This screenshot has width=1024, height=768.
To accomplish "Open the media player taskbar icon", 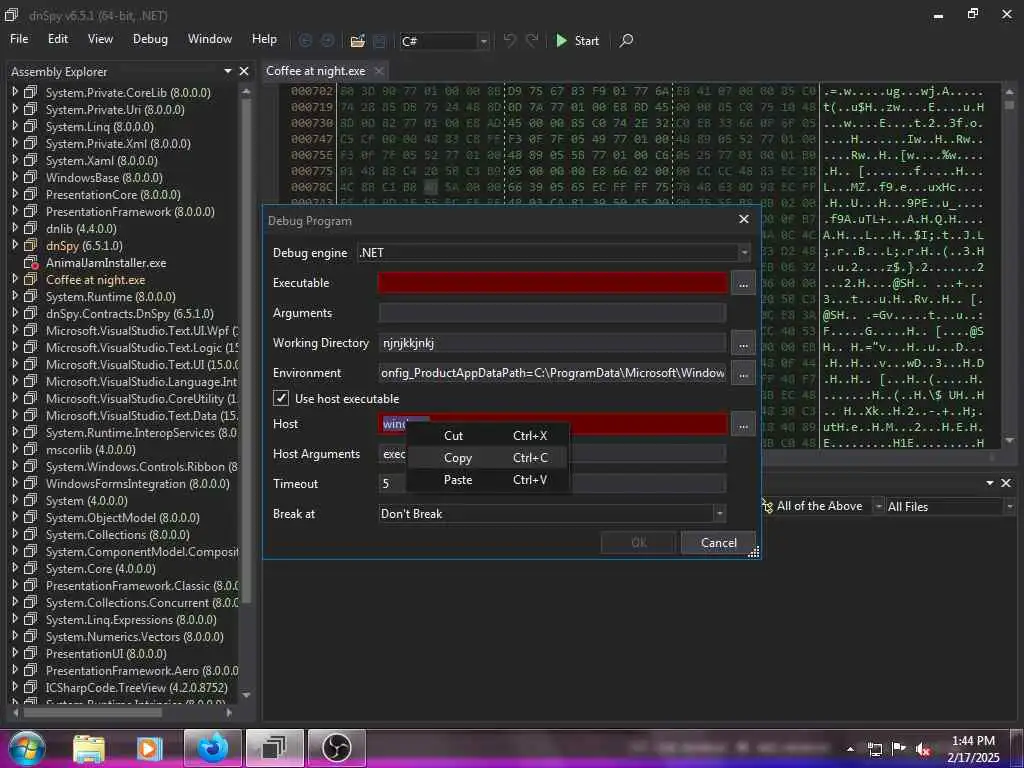I will click(x=150, y=748).
